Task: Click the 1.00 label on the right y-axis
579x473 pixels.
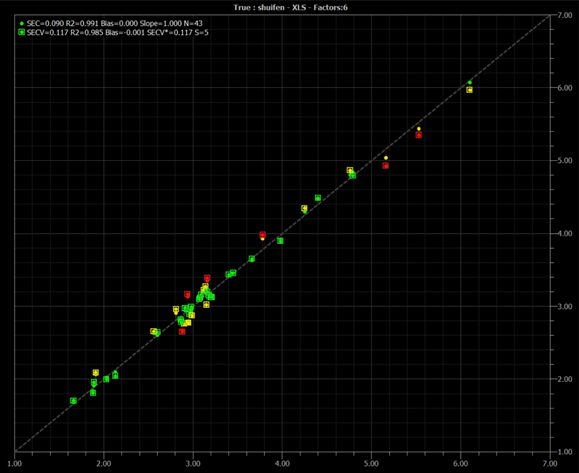Action: (x=565, y=452)
